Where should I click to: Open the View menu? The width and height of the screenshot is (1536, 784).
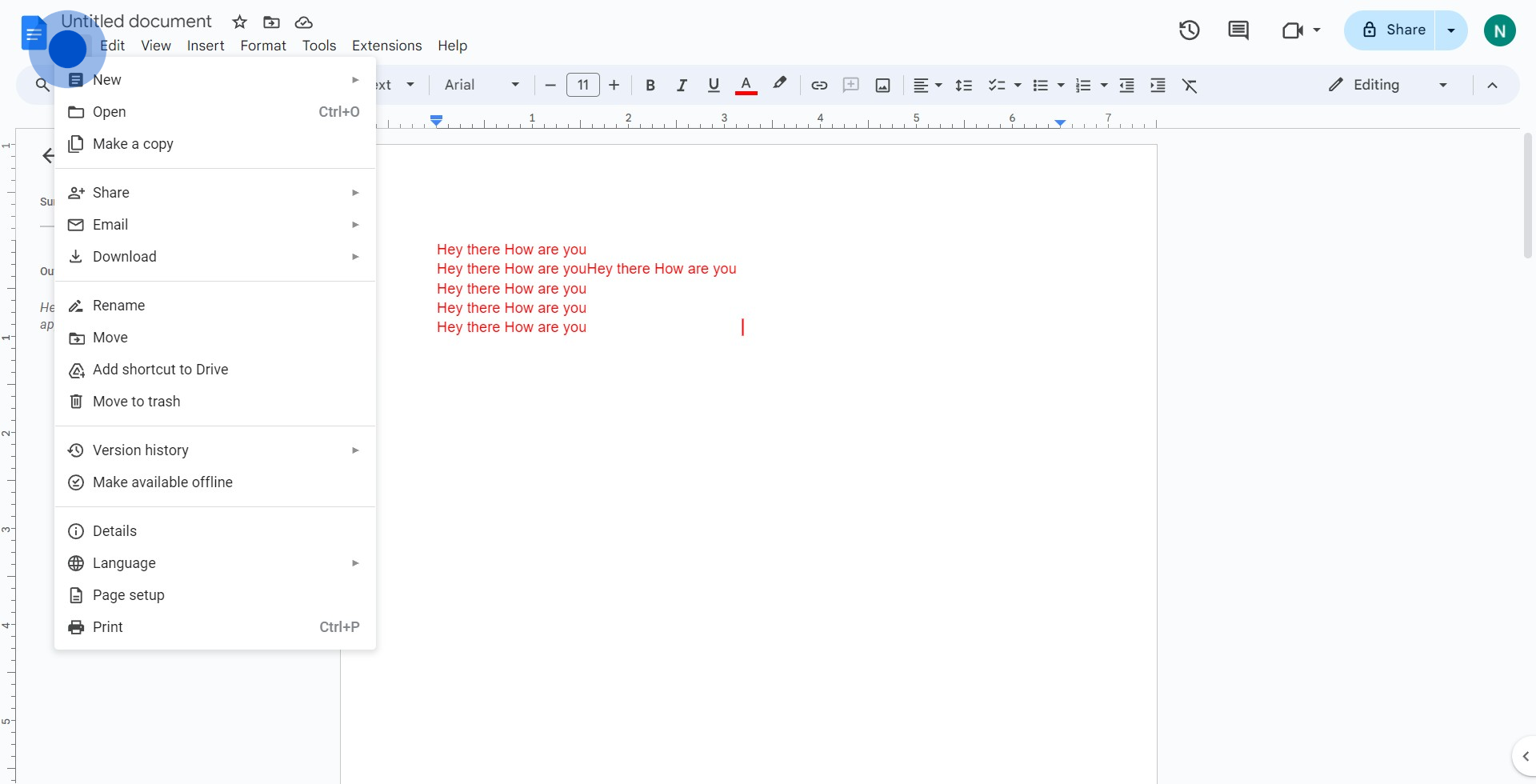pyautogui.click(x=156, y=46)
